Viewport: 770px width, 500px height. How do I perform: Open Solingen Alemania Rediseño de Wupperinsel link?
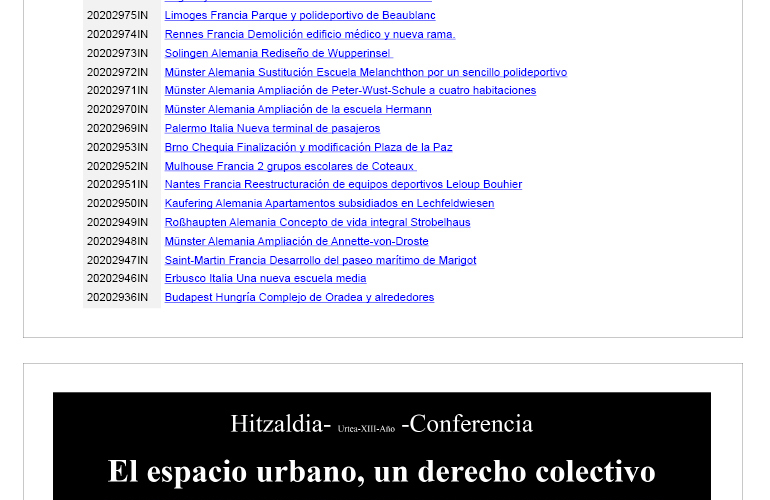pyautogui.click(x=278, y=53)
